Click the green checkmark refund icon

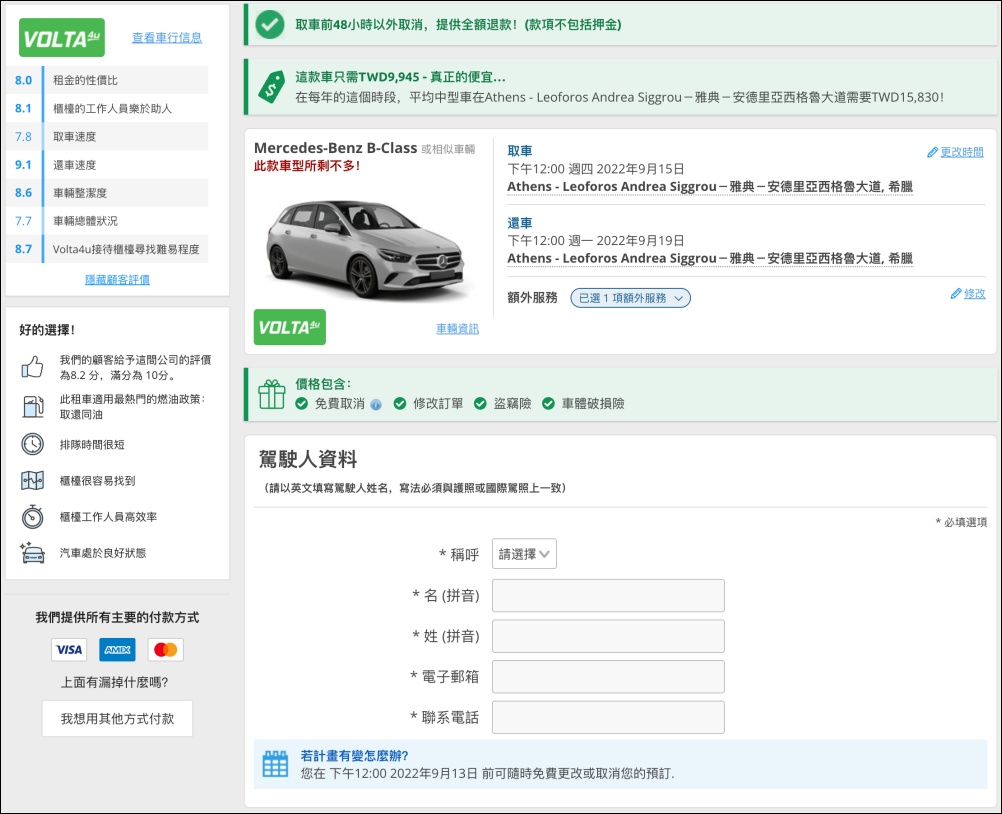270,25
